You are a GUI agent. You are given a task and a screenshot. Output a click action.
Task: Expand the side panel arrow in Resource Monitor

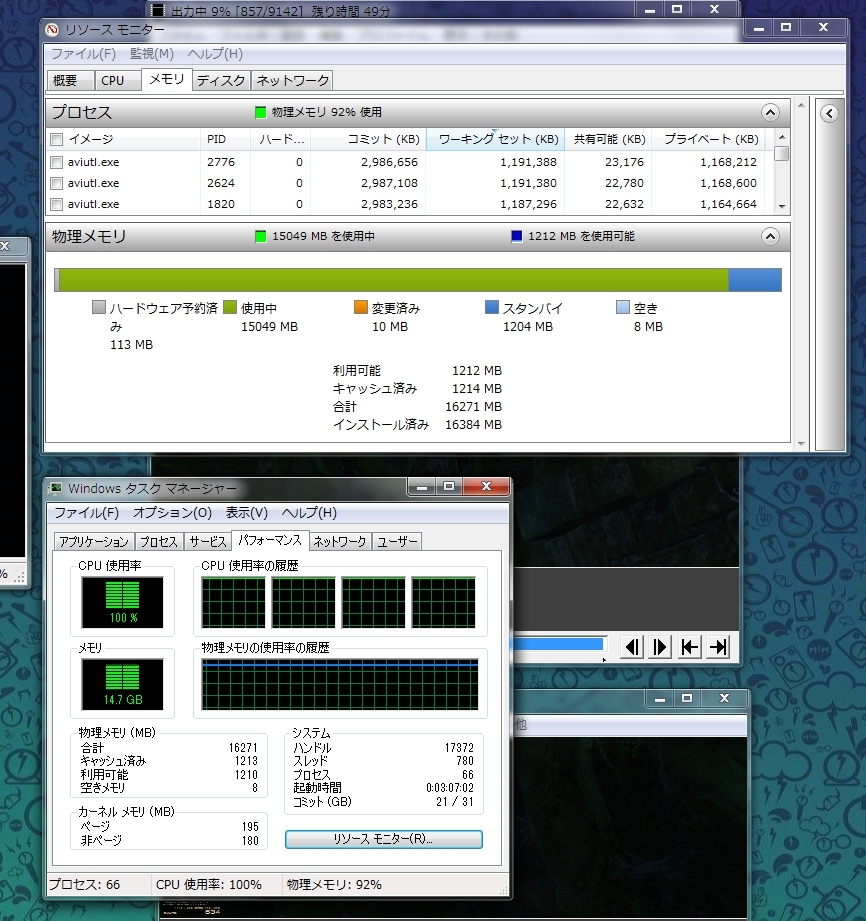pos(828,113)
